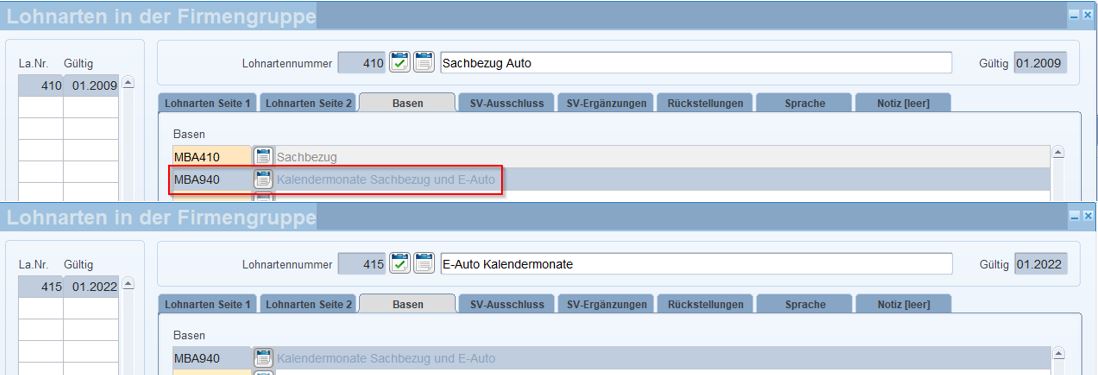Open Sprache tab in lower window
This screenshot has width=1098, height=375.
pyautogui.click(x=805, y=305)
